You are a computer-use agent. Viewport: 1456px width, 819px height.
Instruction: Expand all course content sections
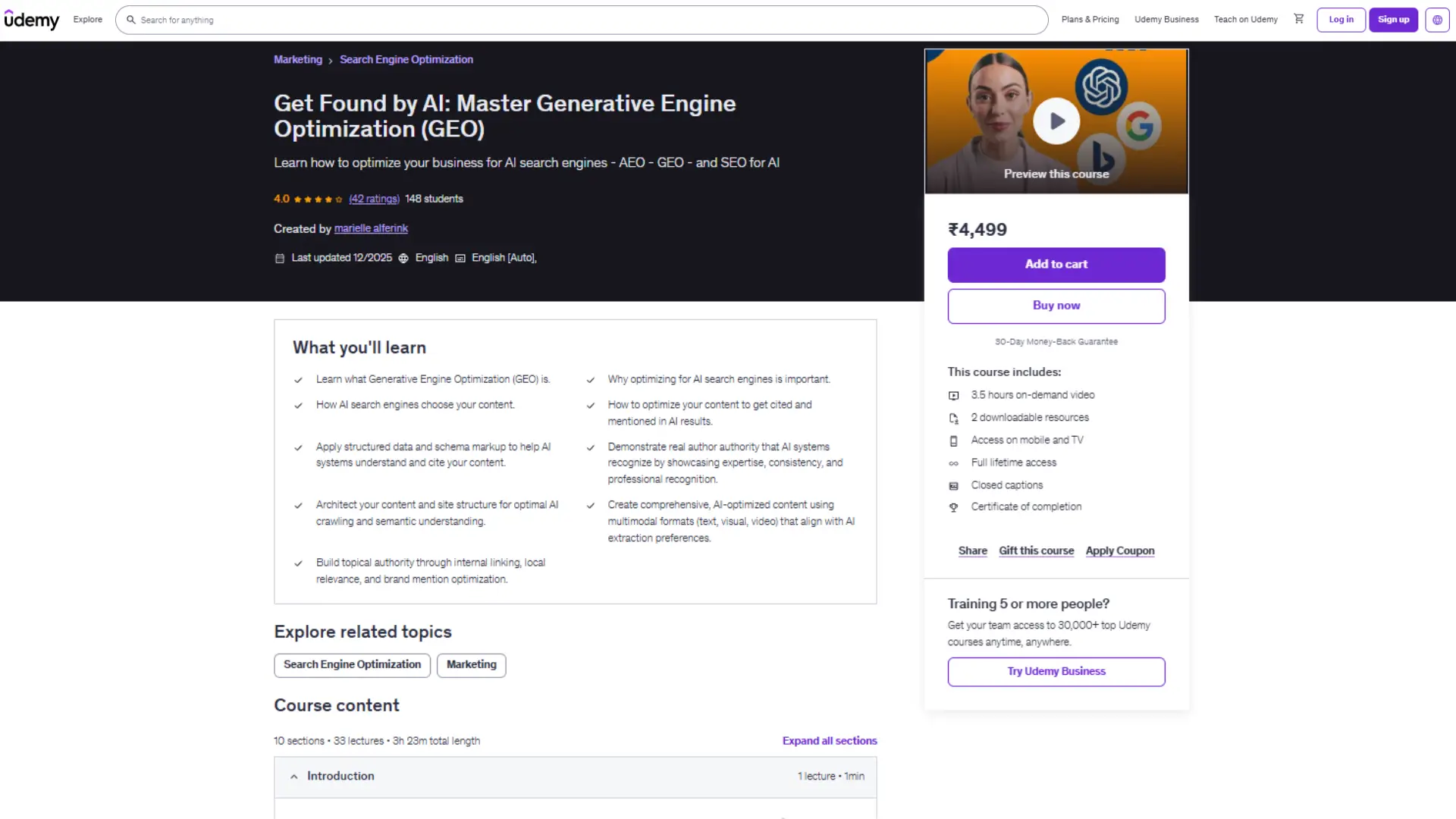829,741
